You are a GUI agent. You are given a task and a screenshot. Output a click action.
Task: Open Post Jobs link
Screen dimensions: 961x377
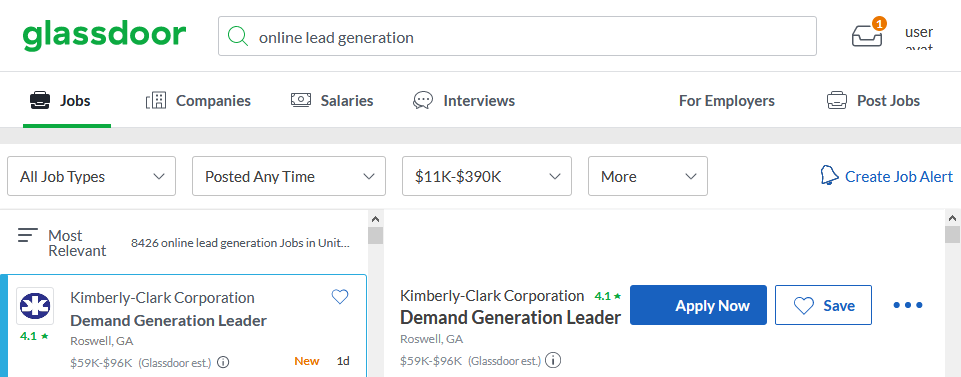873,101
